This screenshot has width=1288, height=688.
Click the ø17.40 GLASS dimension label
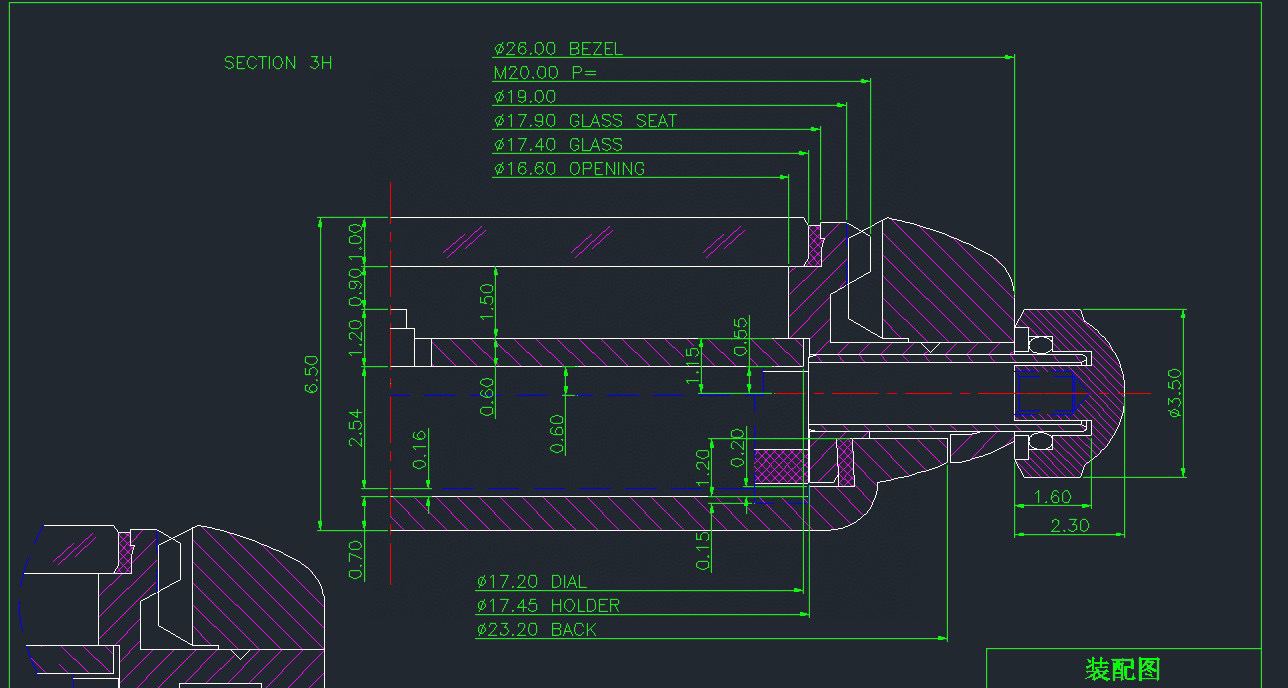click(557, 145)
